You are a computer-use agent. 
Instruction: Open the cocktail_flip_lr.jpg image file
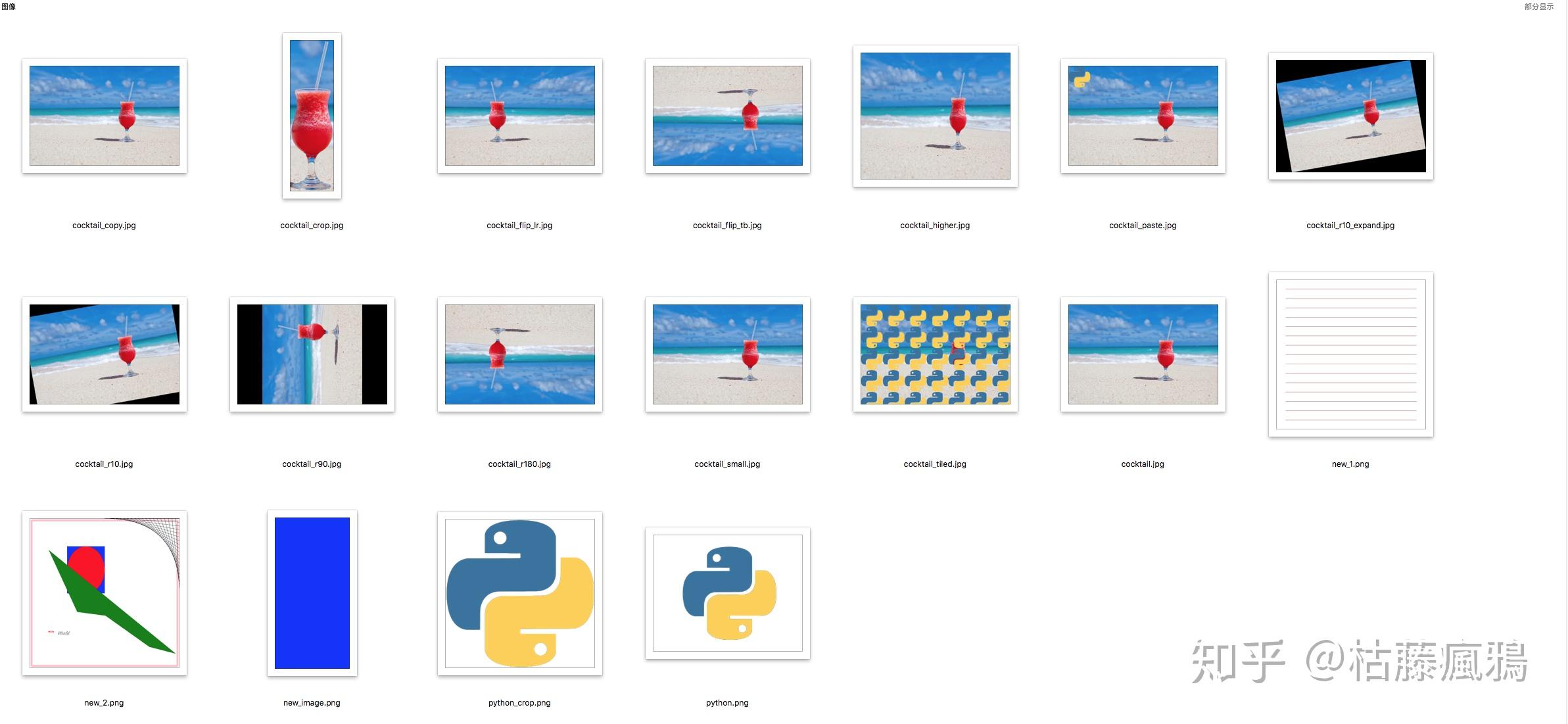(x=519, y=116)
